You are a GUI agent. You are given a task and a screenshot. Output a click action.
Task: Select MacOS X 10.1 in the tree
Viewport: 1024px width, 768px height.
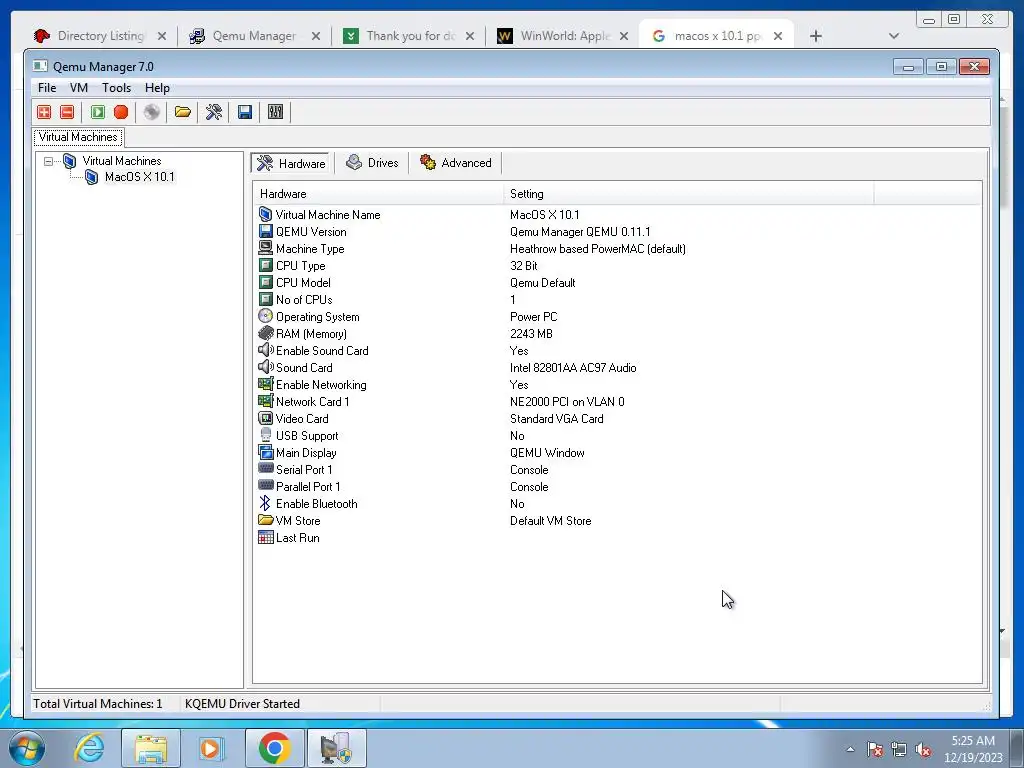pos(139,177)
